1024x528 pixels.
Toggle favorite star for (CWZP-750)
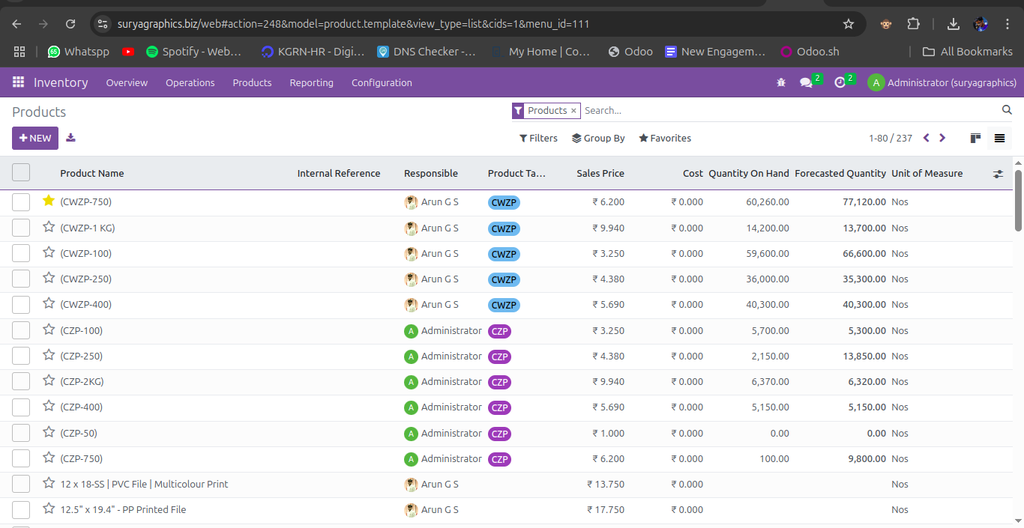(48, 201)
